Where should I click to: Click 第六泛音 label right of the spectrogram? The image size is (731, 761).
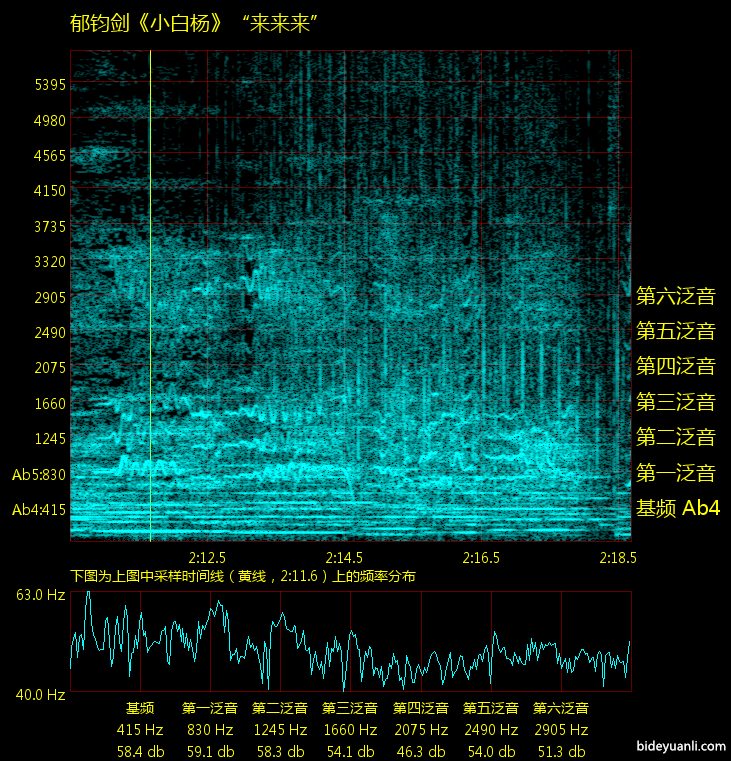676,296
